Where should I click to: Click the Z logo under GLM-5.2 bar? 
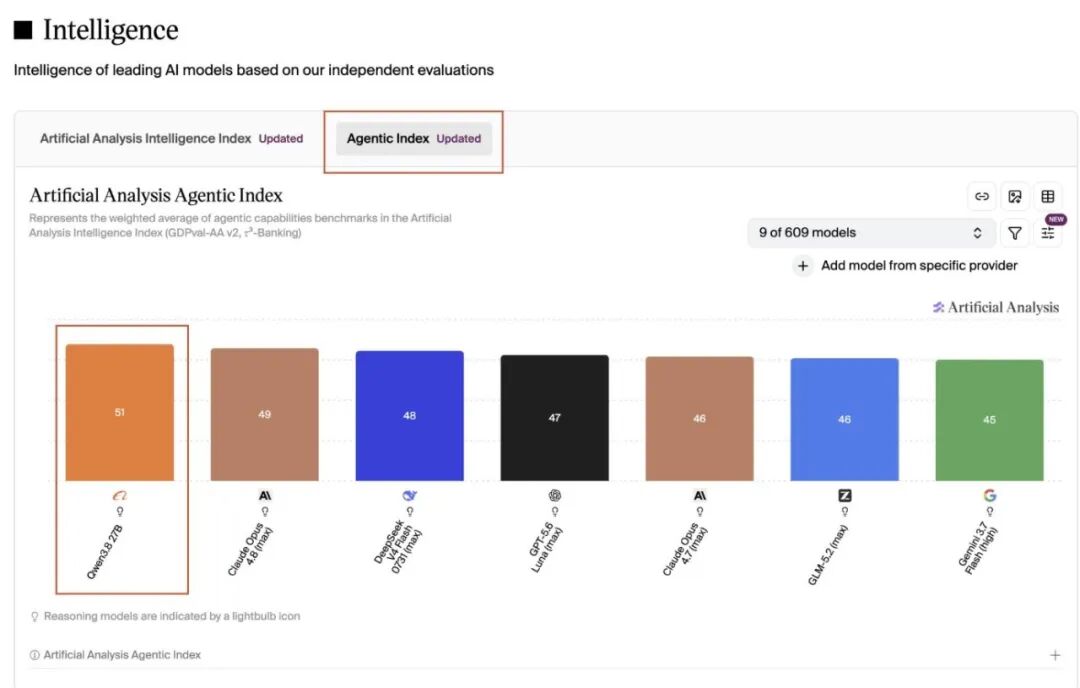pos(844,495)
